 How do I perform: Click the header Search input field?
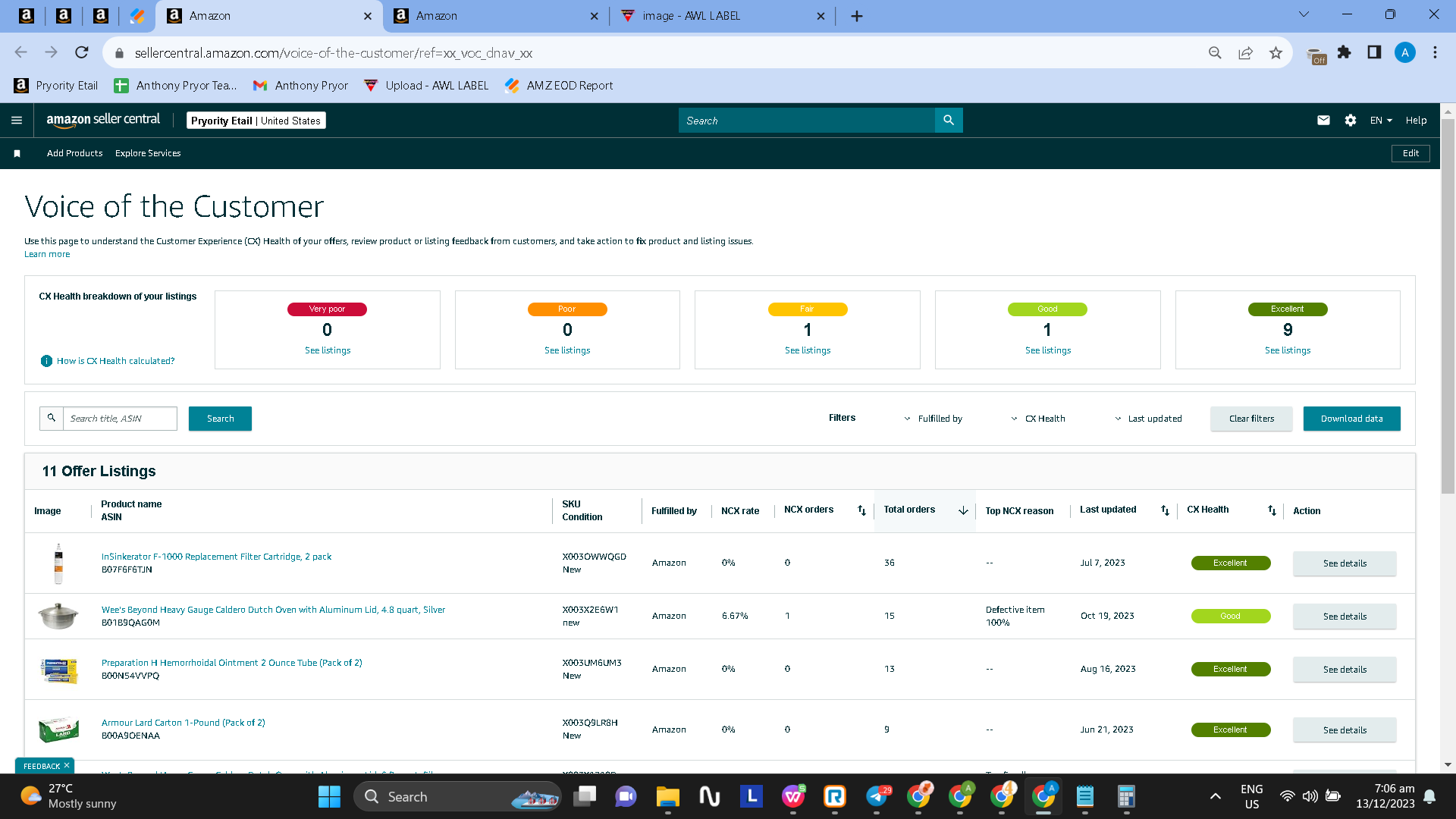pyautogui.click(x=807, y=120)
